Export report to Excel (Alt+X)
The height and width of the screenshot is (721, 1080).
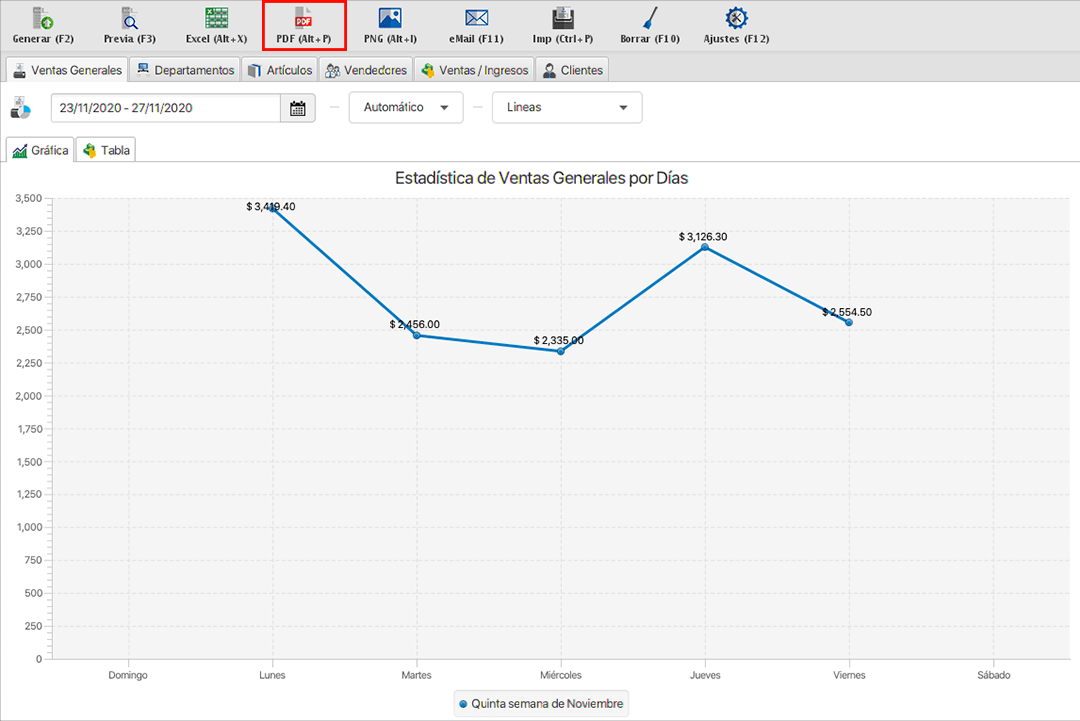coord(216,26)
